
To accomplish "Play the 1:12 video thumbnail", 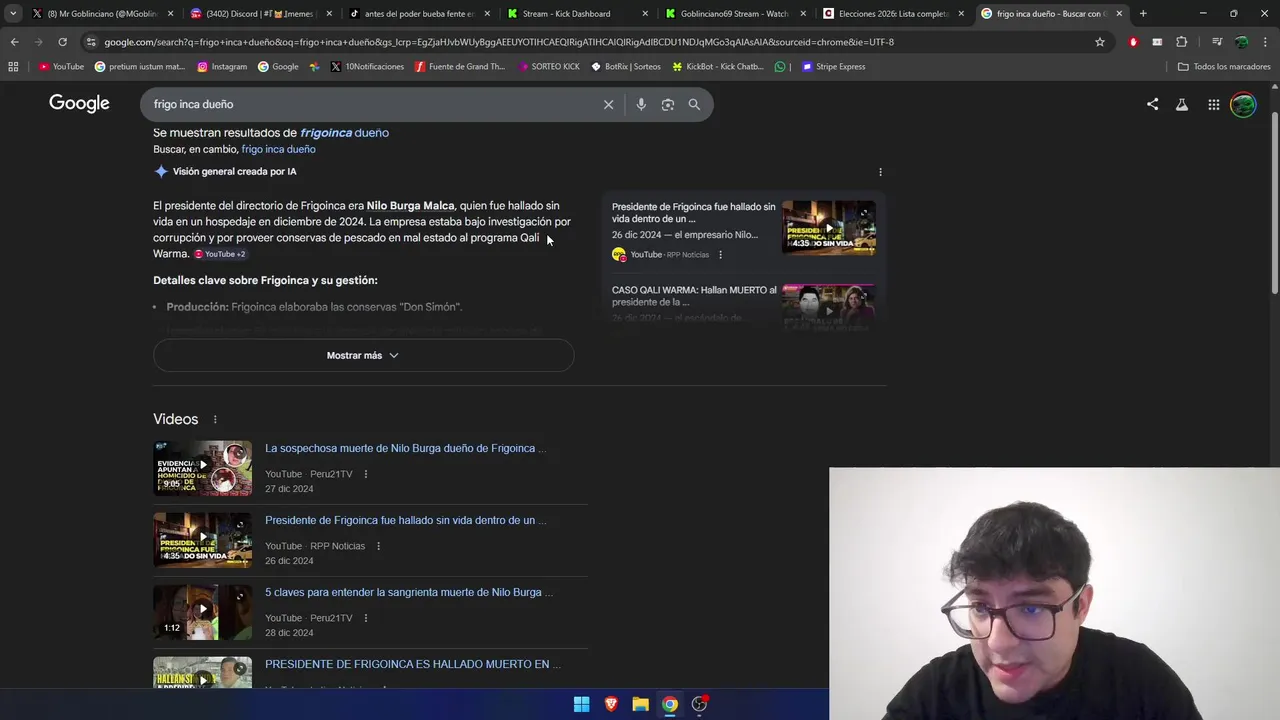I will [x=203, y=612].
